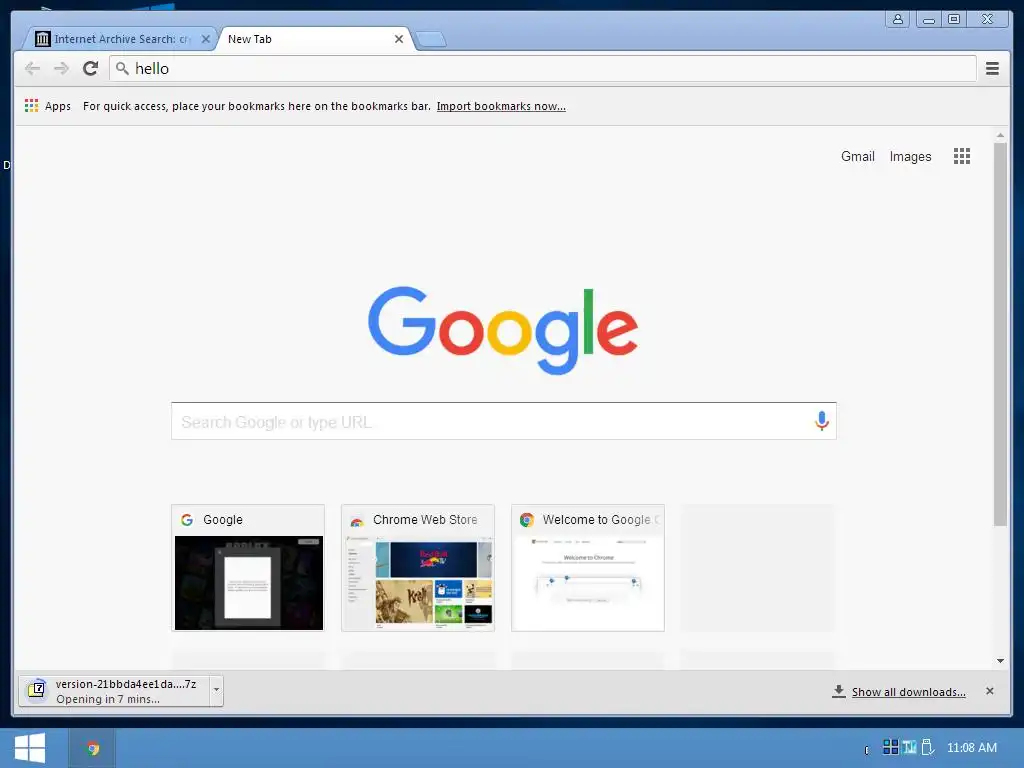Open the Images link

[x=910, y=157]
